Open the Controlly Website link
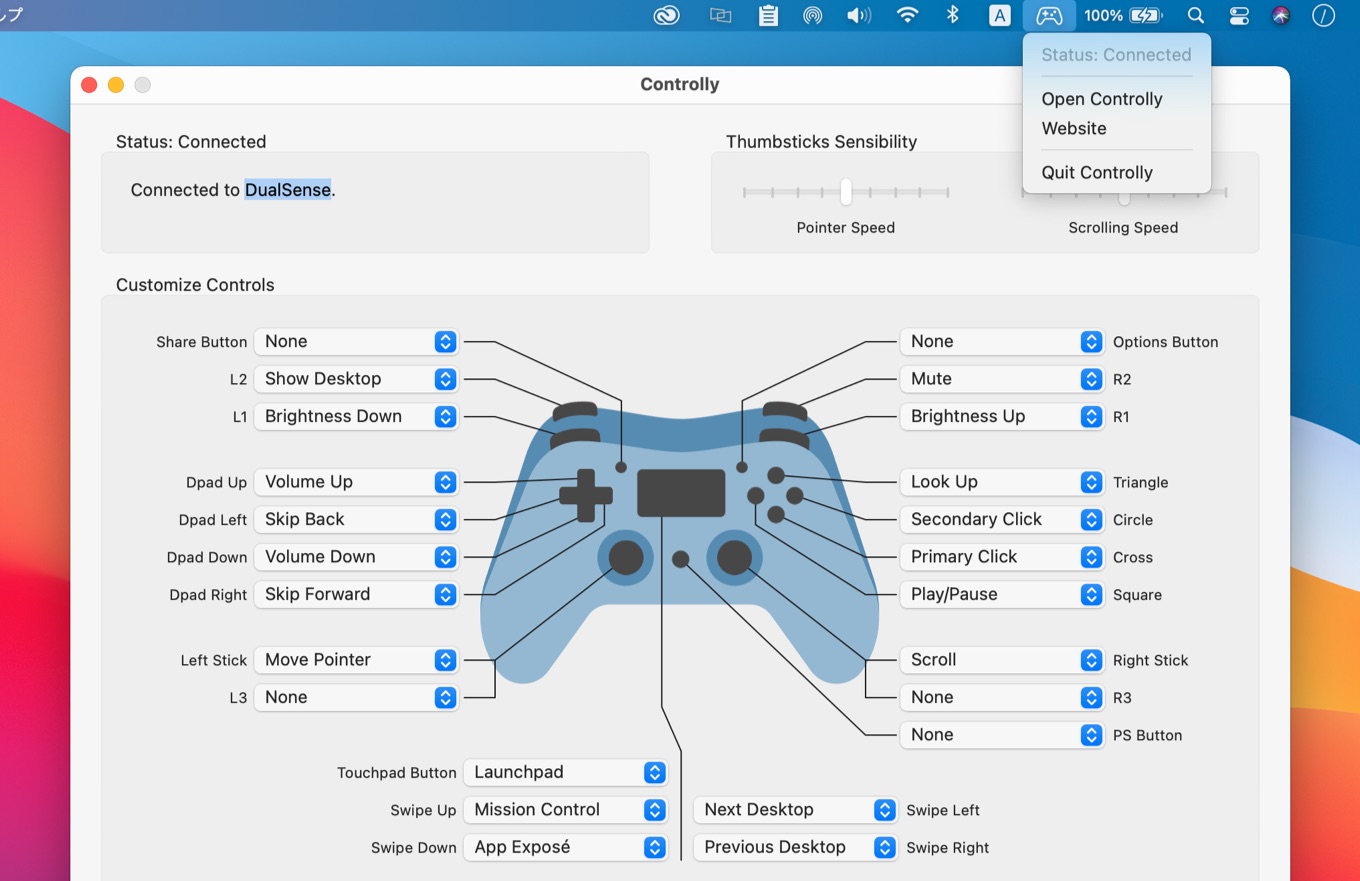The height and width of the screenshot is (881, 1360). pyautogui.click(x=1073, y=128)
